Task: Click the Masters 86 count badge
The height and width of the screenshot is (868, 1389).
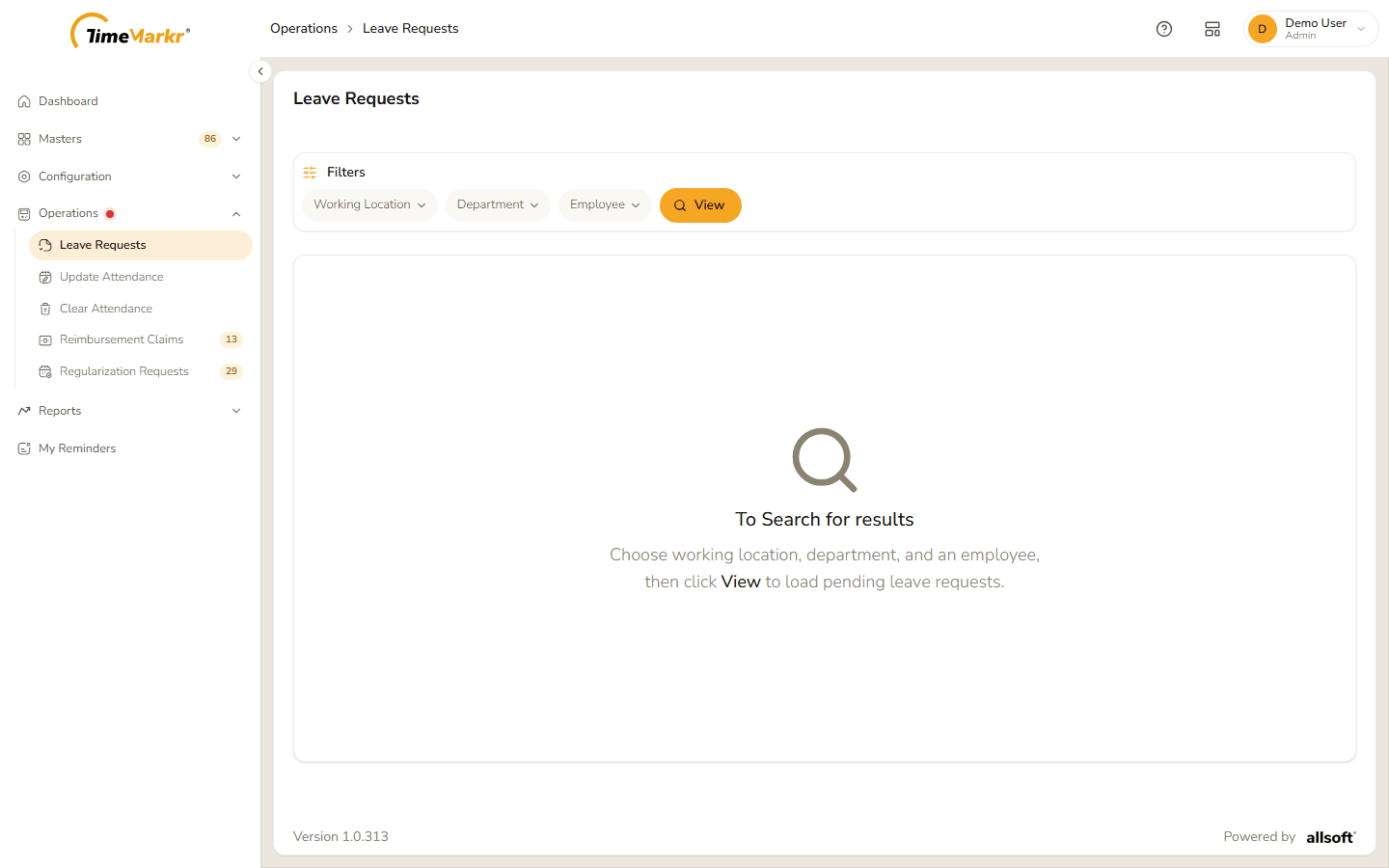Action: (210, 139)
